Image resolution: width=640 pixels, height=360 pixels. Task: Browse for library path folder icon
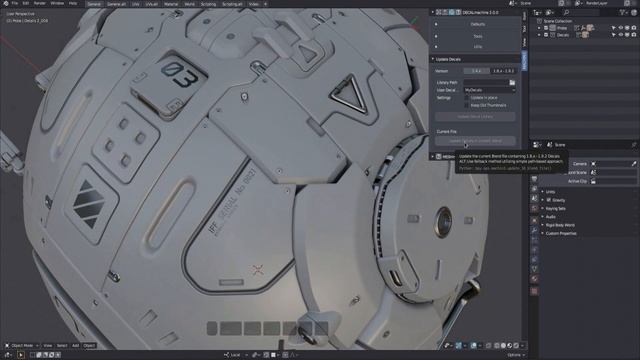point(512,82)
